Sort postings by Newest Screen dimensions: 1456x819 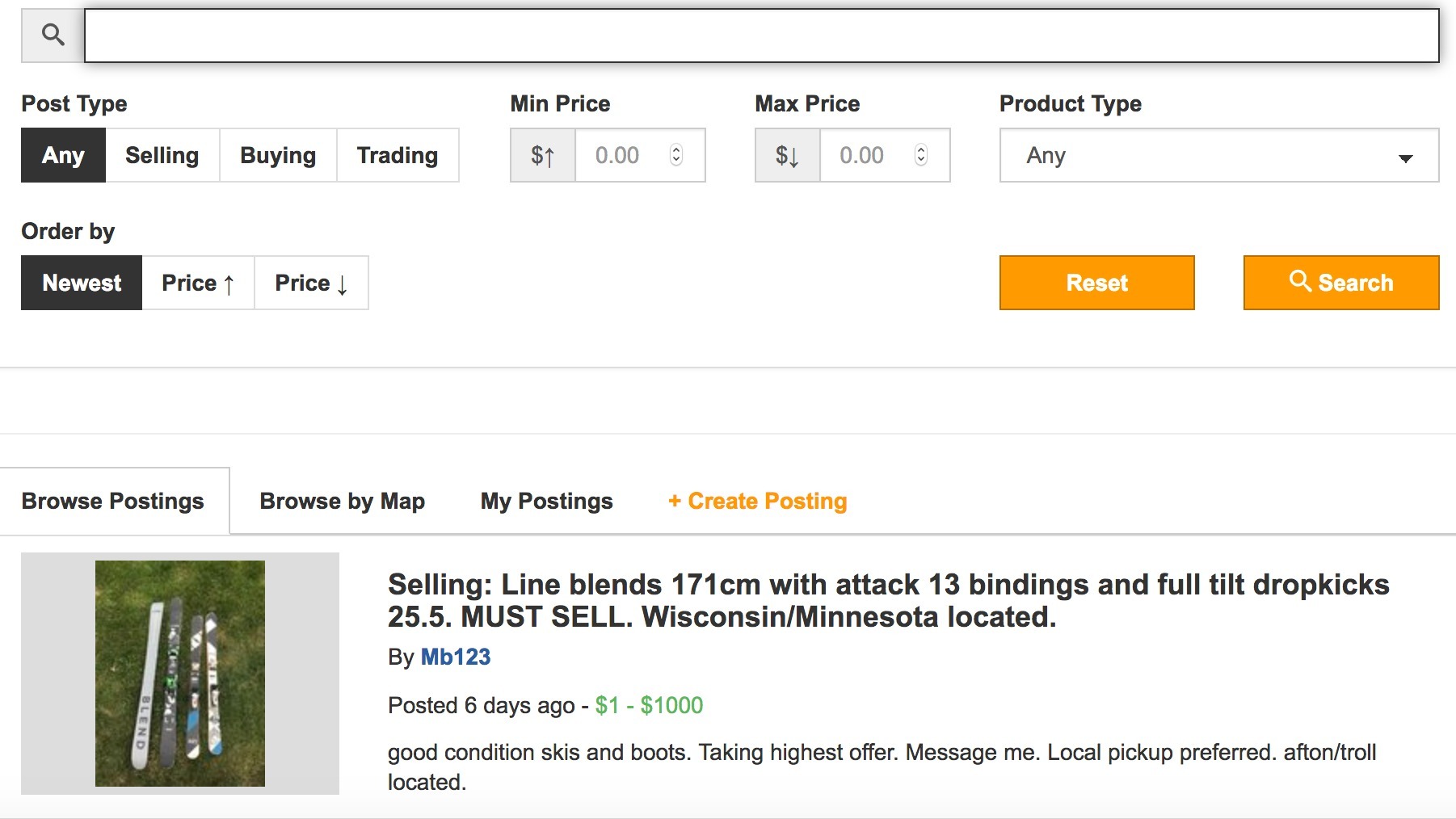coord(82,283)
